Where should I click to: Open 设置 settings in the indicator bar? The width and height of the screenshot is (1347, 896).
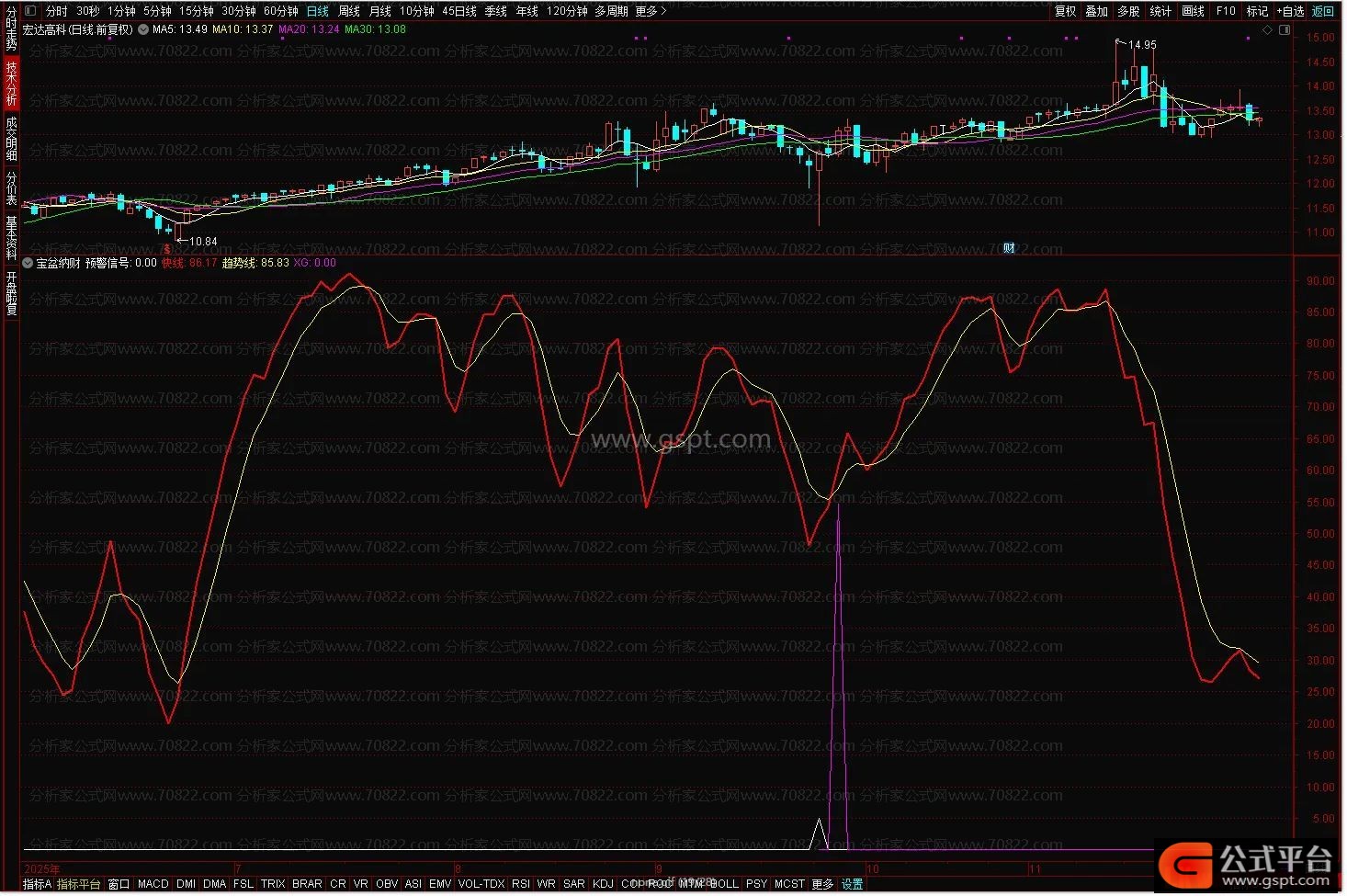tap(853, 884)
